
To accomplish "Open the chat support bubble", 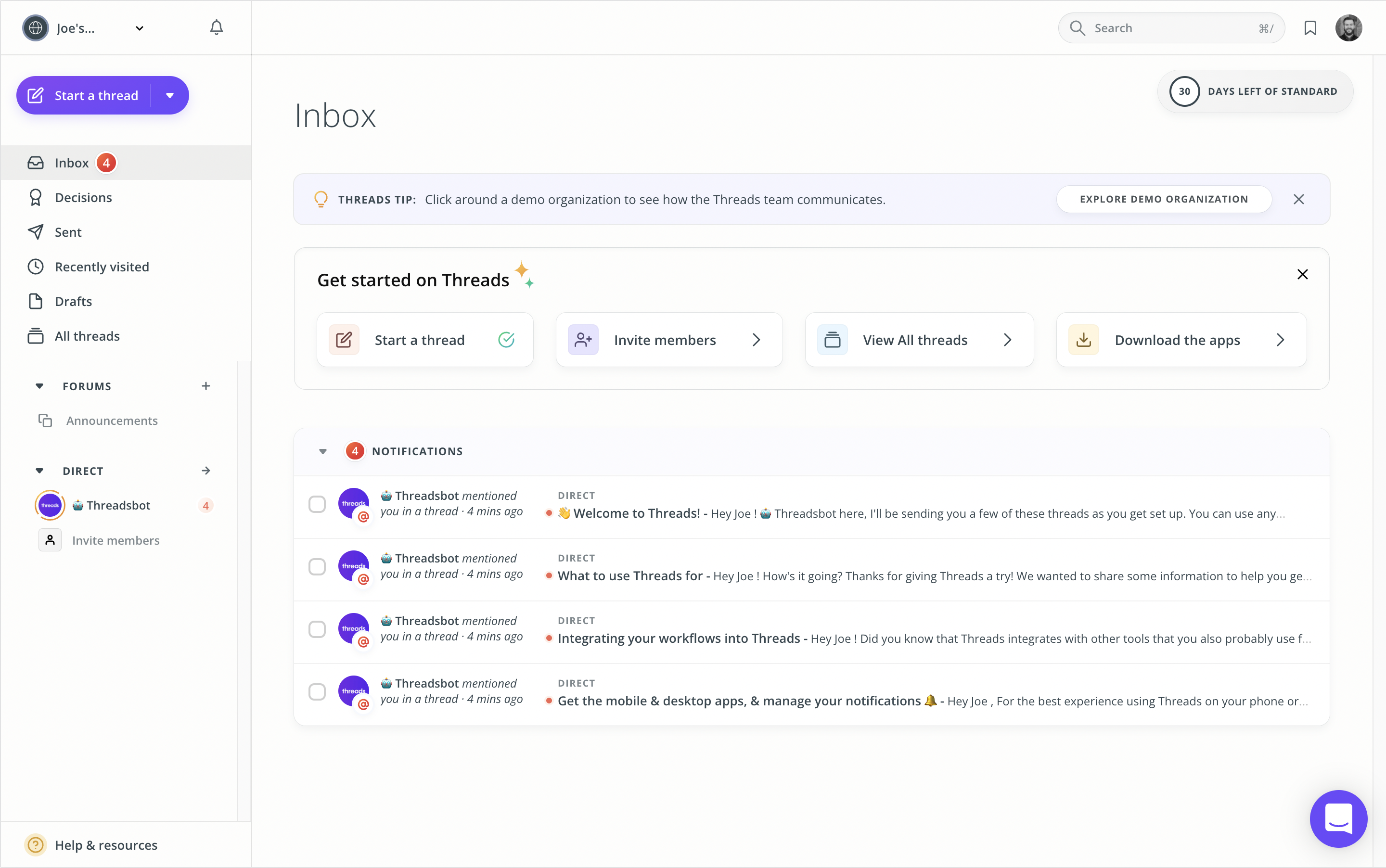I will [1338, 818].
